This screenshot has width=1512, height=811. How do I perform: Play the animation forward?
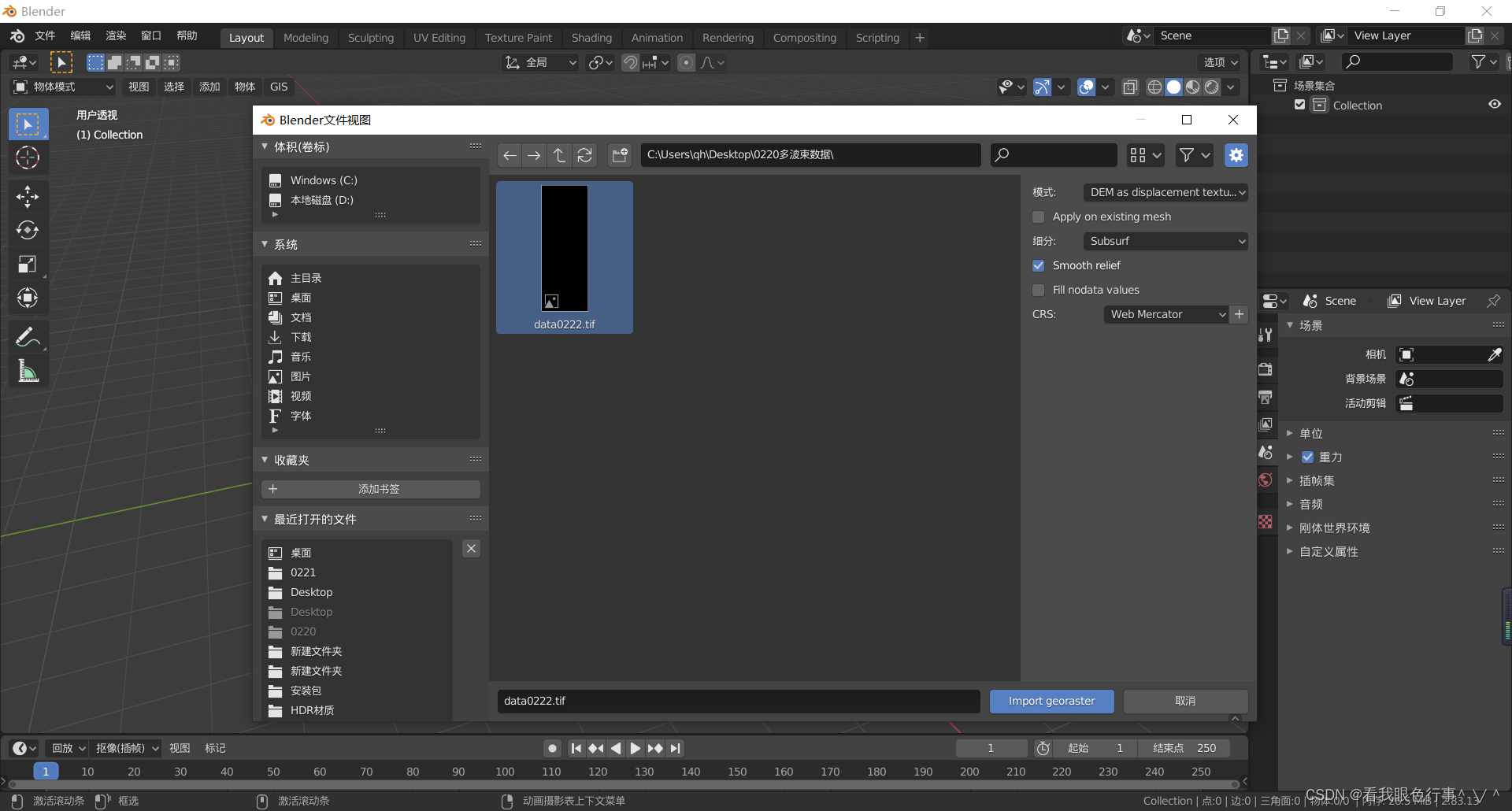click(x=636, y=748)
